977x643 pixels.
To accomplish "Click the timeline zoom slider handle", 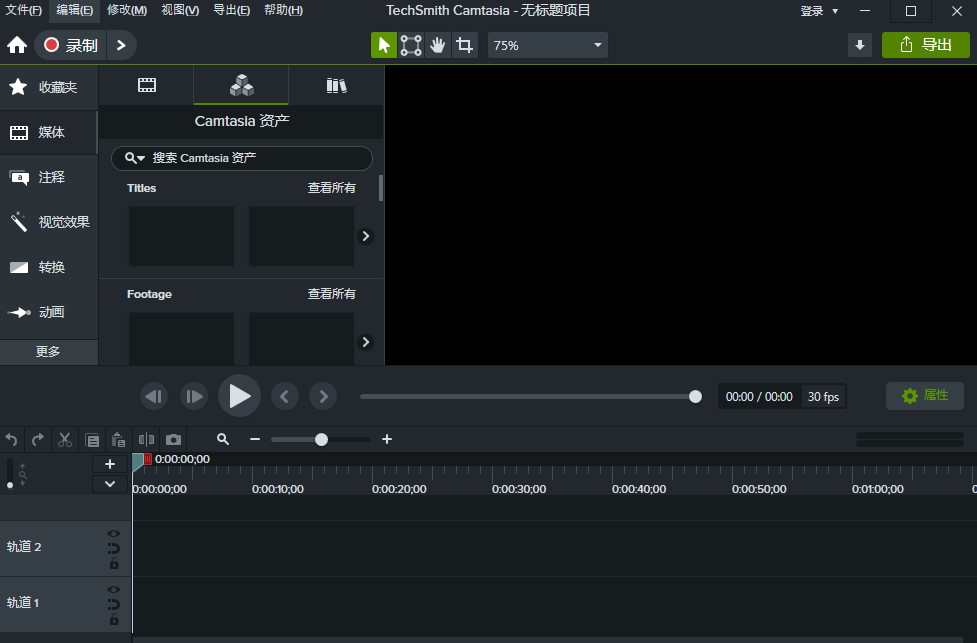I will click(322, 440).
